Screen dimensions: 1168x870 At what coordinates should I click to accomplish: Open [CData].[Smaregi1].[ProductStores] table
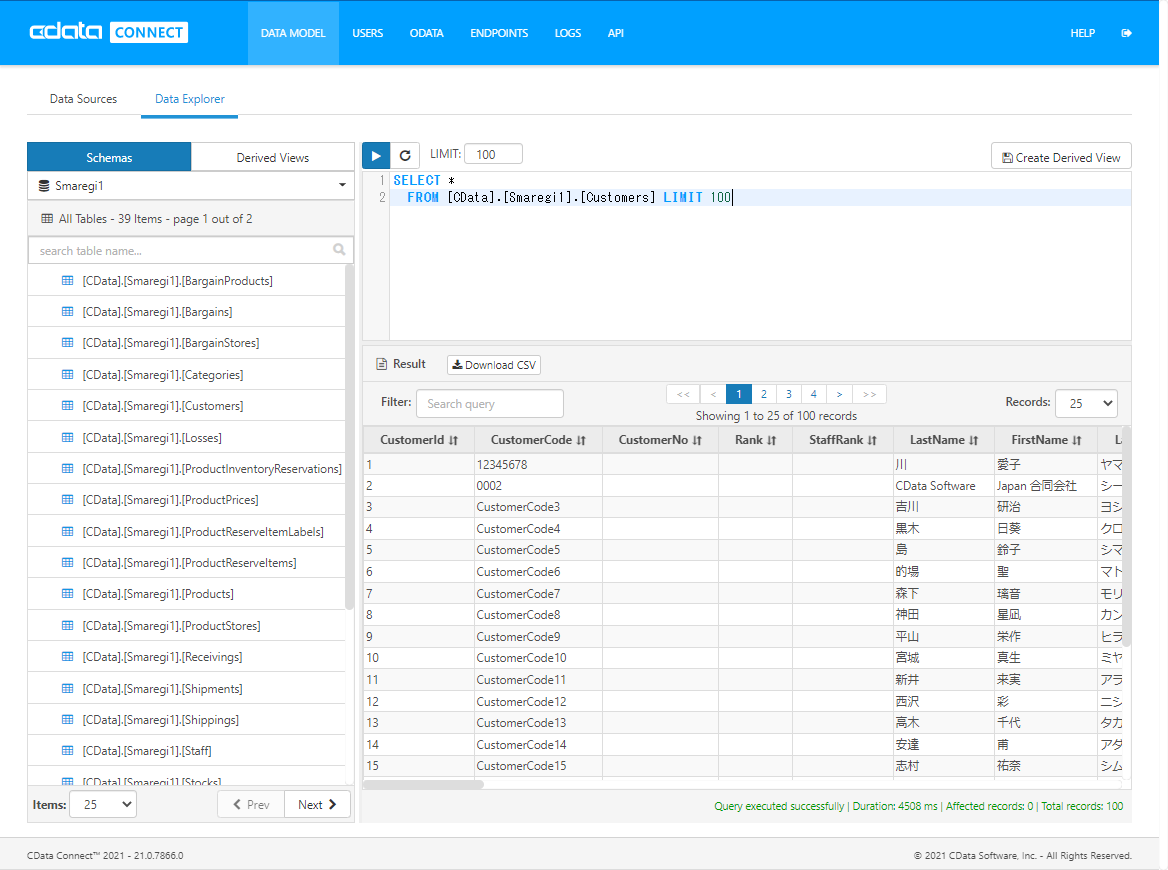point(171,626)
